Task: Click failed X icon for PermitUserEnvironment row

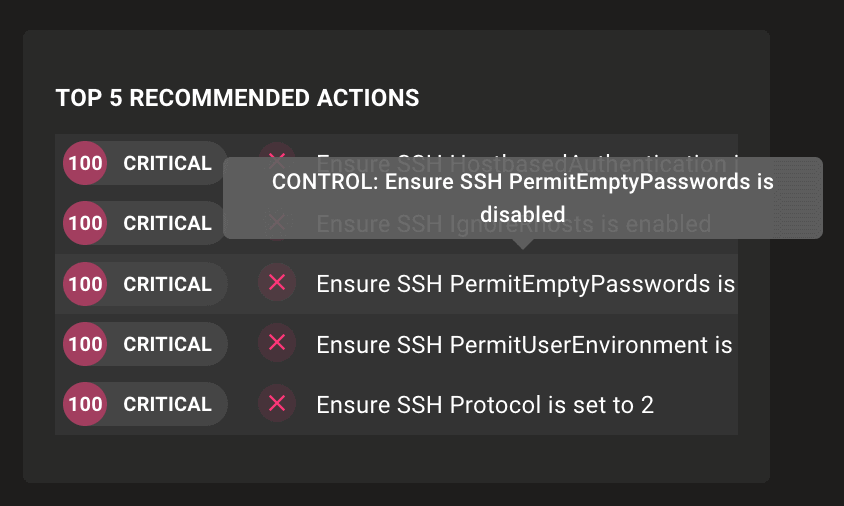Action: click(x=277, y=344)
